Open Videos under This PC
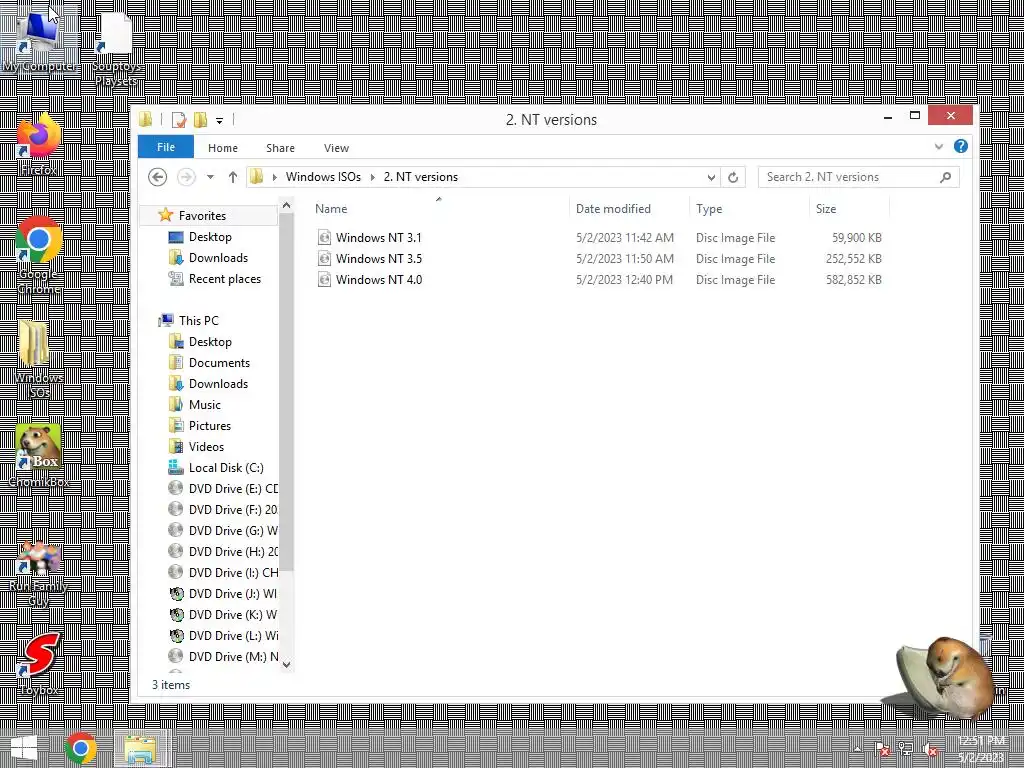The width and height of the screenshot is (1024, 768). 206,447
